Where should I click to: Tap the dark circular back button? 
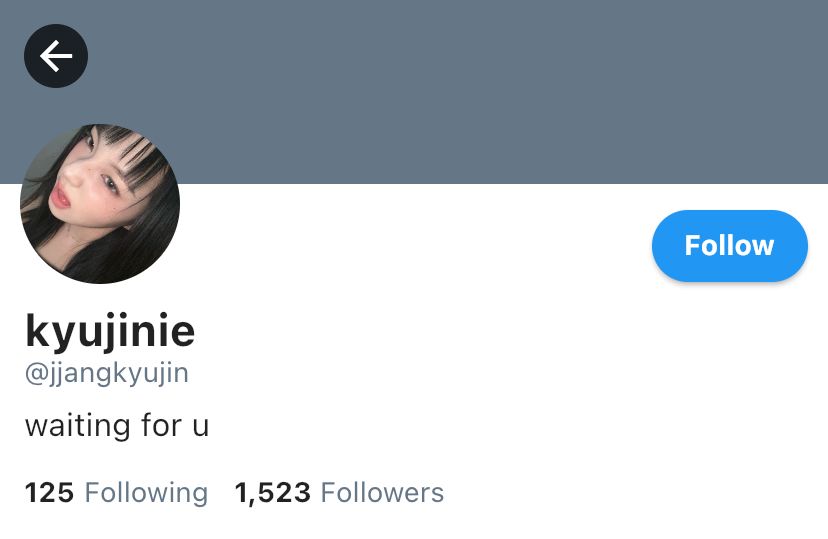tap(55, 56)
